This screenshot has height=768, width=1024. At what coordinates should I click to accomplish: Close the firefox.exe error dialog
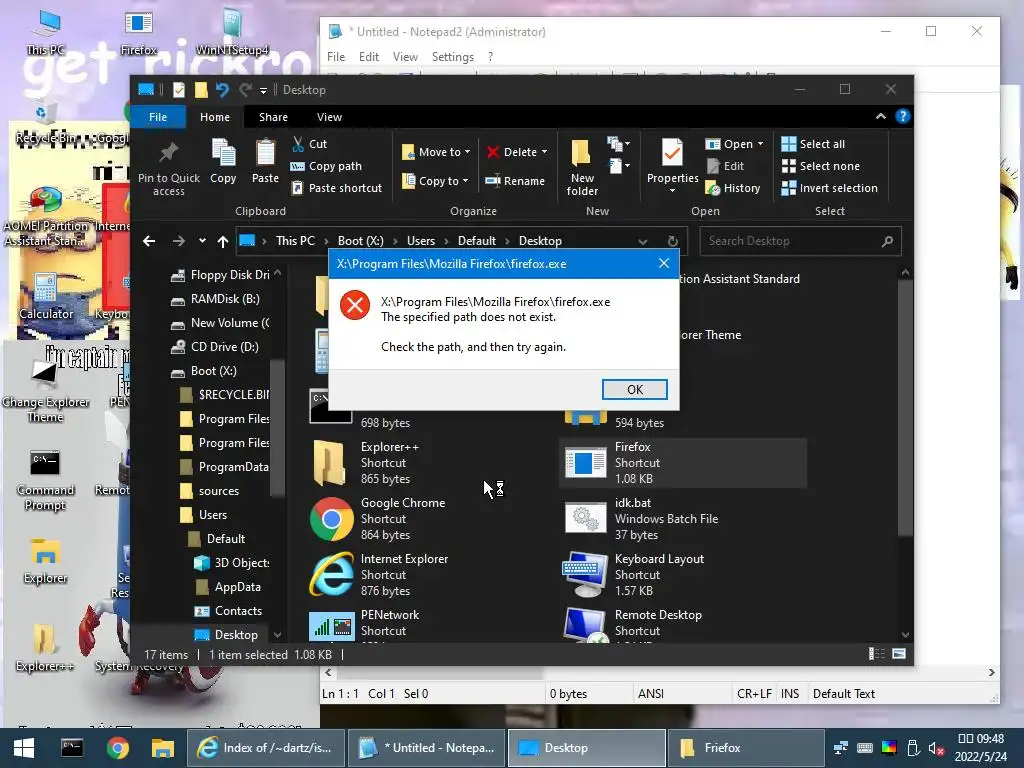(x=664, y=263)
